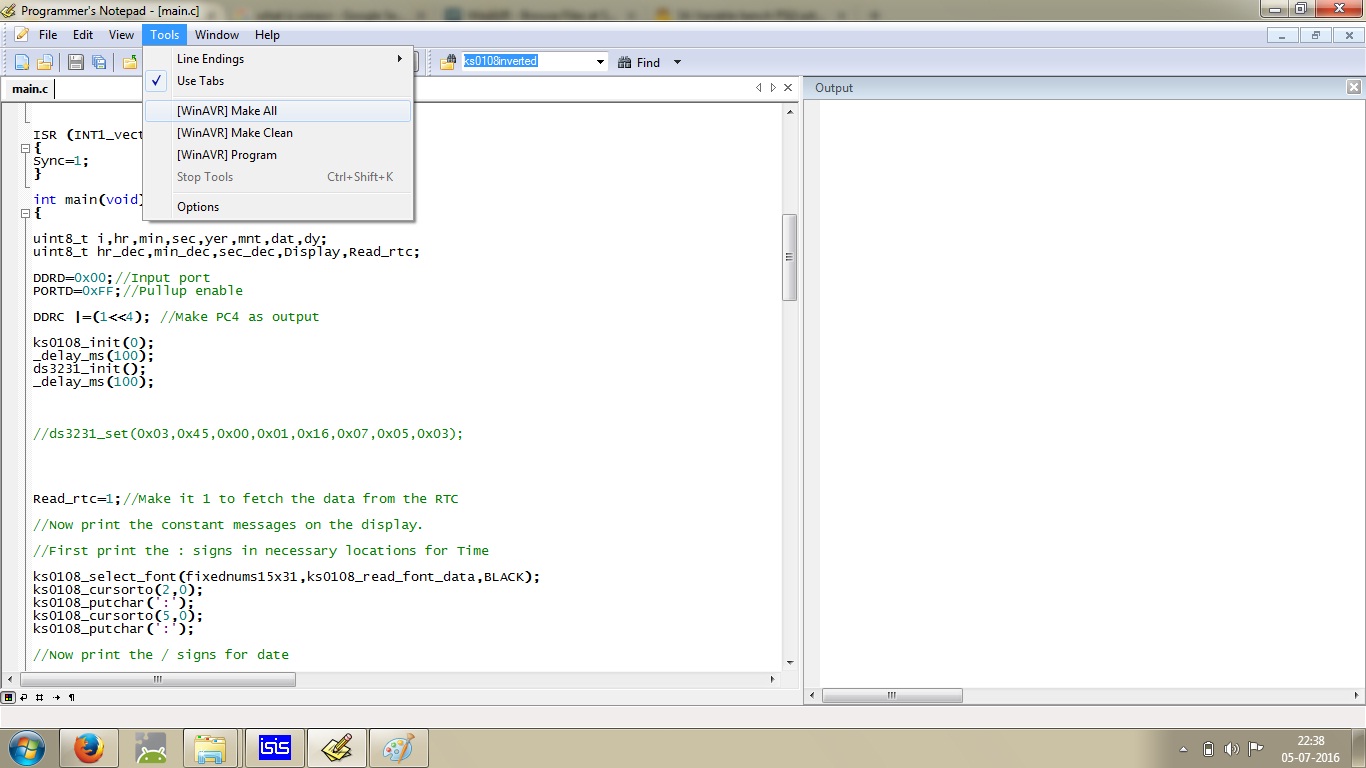Open the ISIS application in the taskbar

[x=274, y=748]
